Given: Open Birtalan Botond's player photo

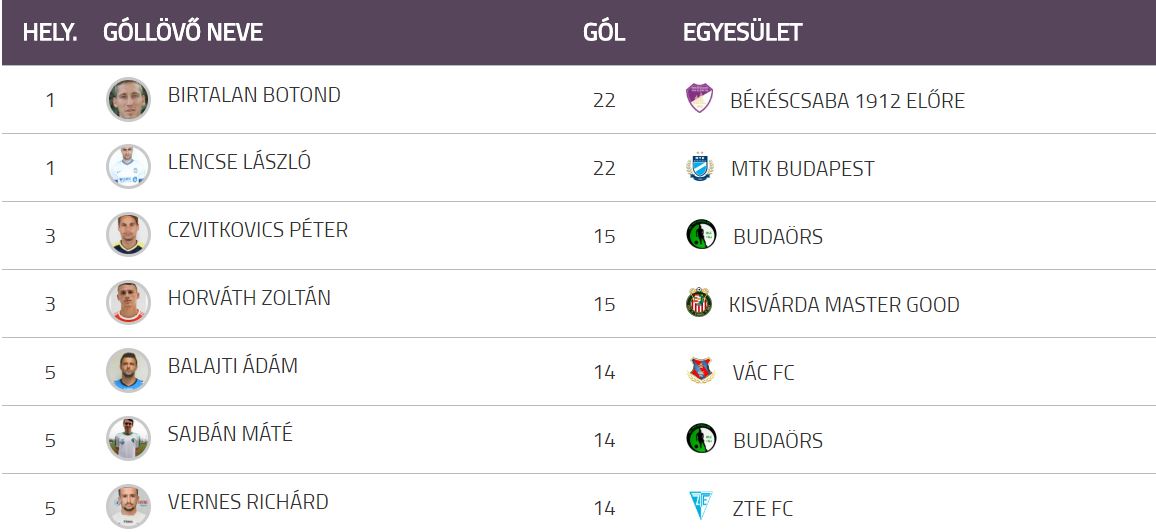Looking at the screenshot, I should (128, 99).
